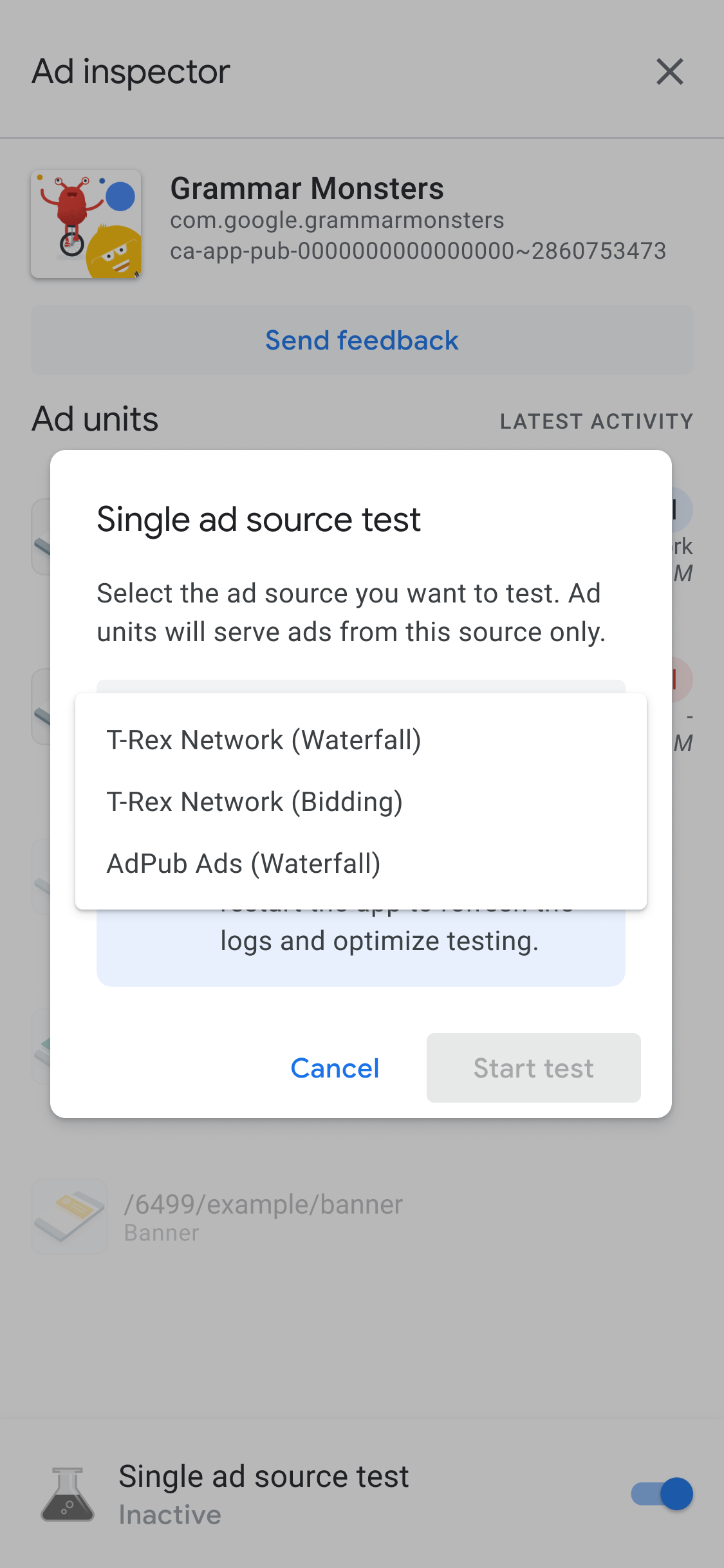The width and height of the screenshot is (724, 1568).
Task: Select the T-Rex Network (Bidding) option
Action: [255, 802]
